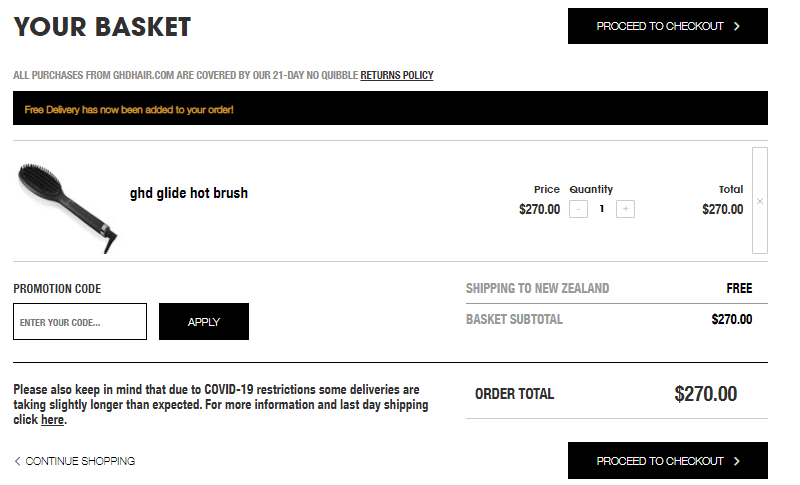Follow the "here" COVID-19 shipping link
800x485 pixels.
[x=52, y=420]
